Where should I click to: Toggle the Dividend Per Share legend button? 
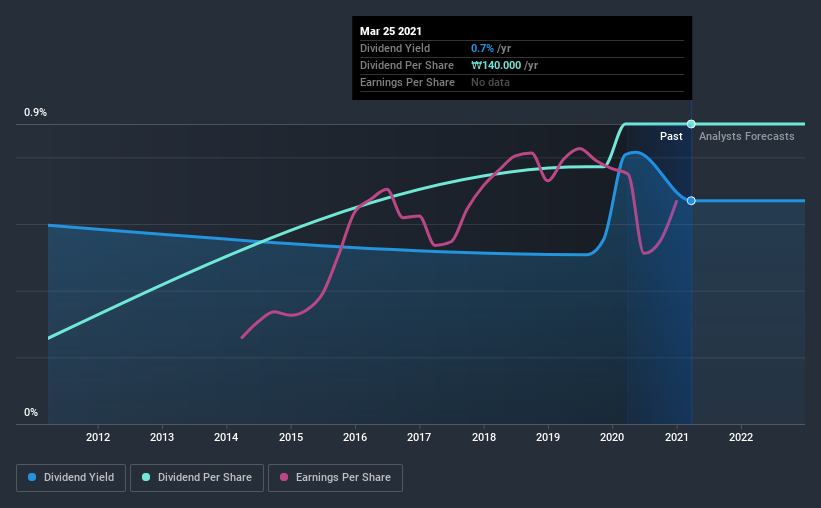197,478
